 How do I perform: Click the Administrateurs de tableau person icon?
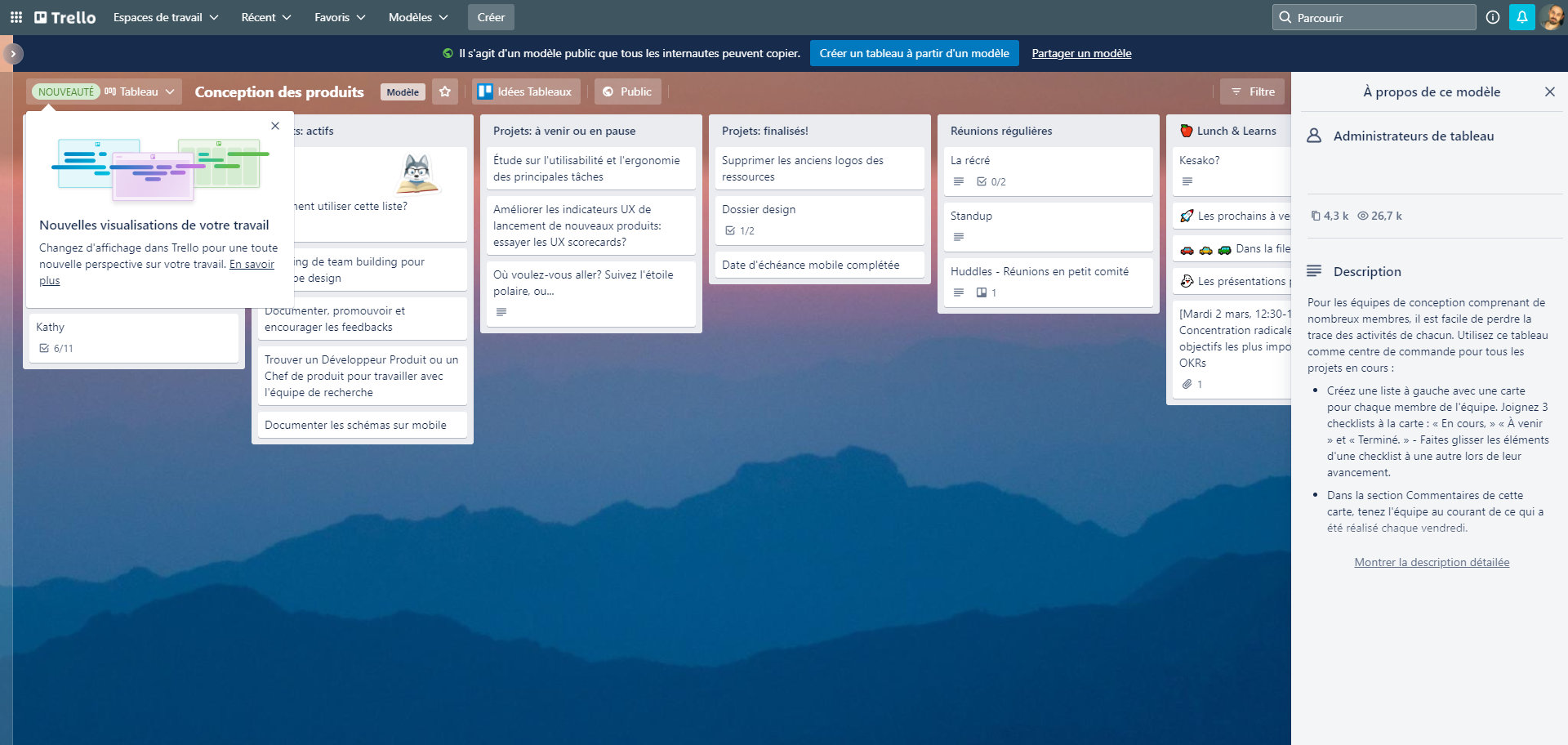tap(1314, 136)
